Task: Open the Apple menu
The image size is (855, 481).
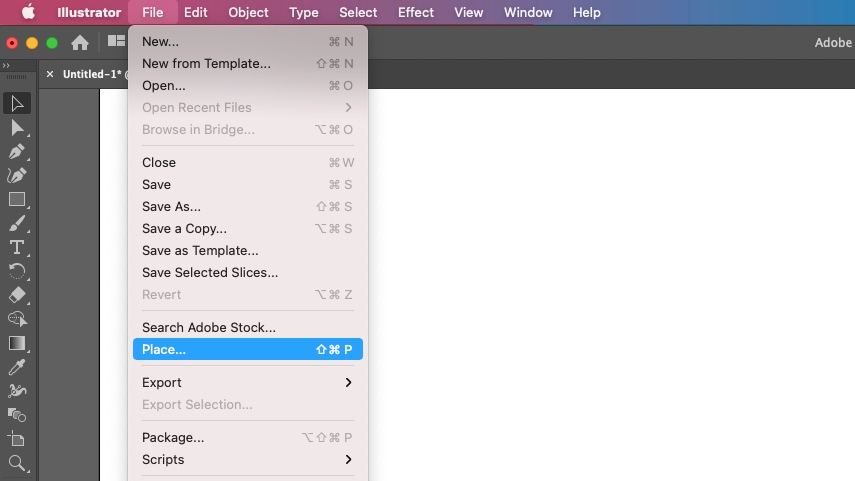Action: 28,12
